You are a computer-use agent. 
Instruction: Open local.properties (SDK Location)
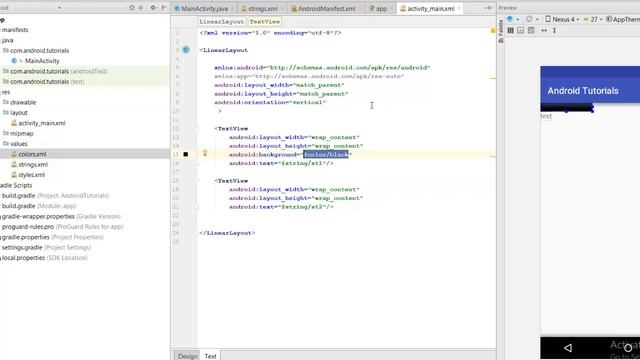click(x=44, y=258)
